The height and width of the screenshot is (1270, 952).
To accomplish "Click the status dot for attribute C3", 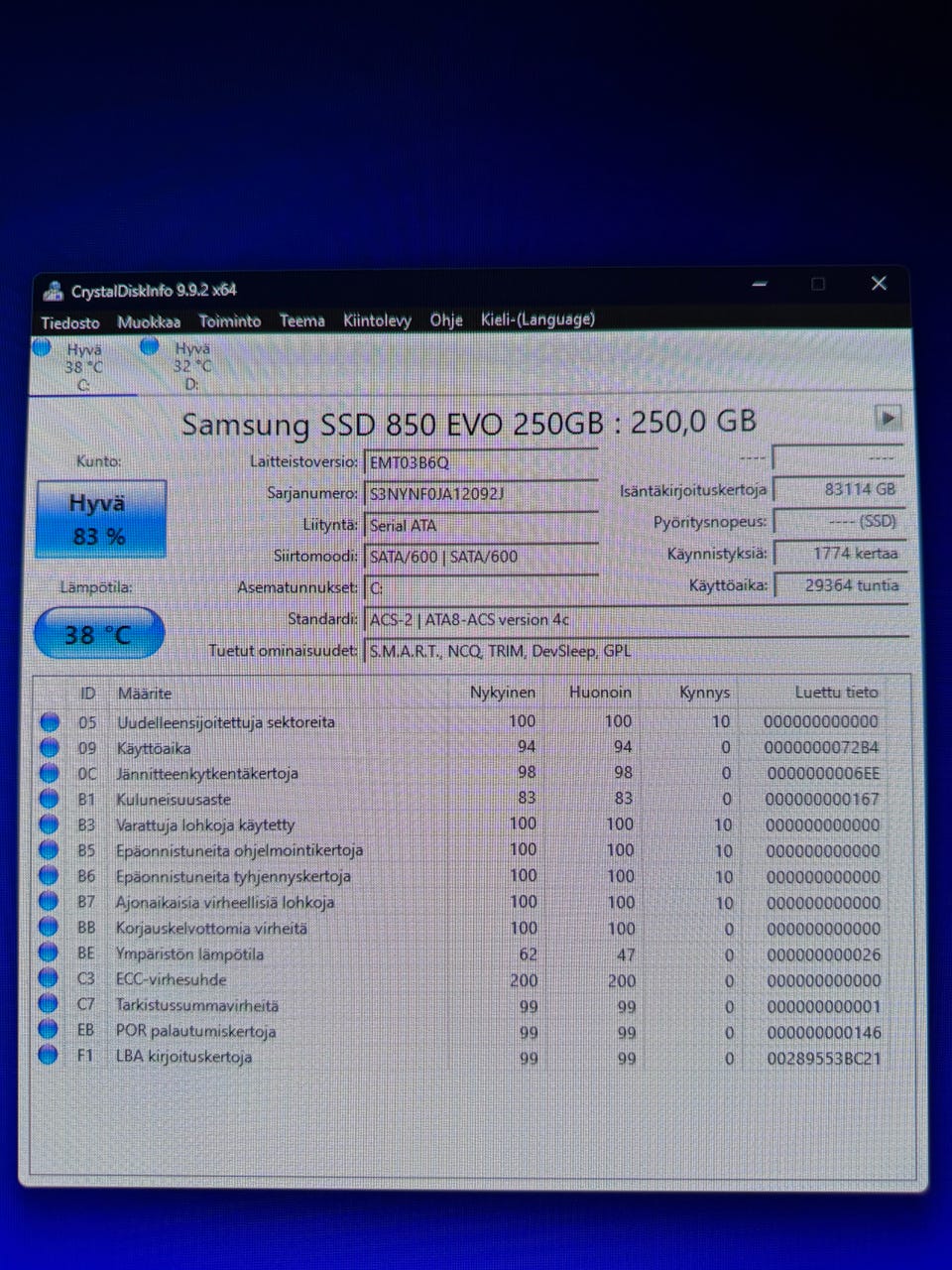I will (49, 979).
